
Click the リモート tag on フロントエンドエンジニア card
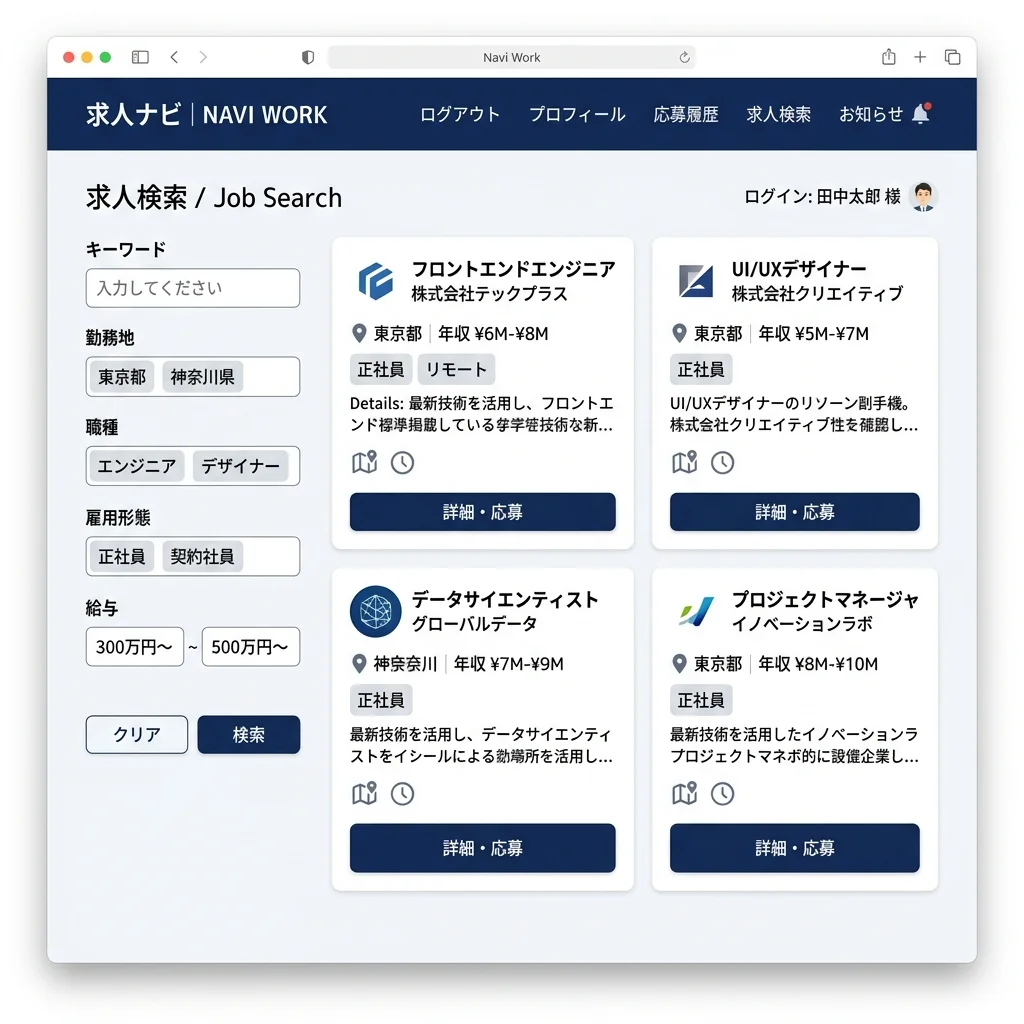(456, 369)
